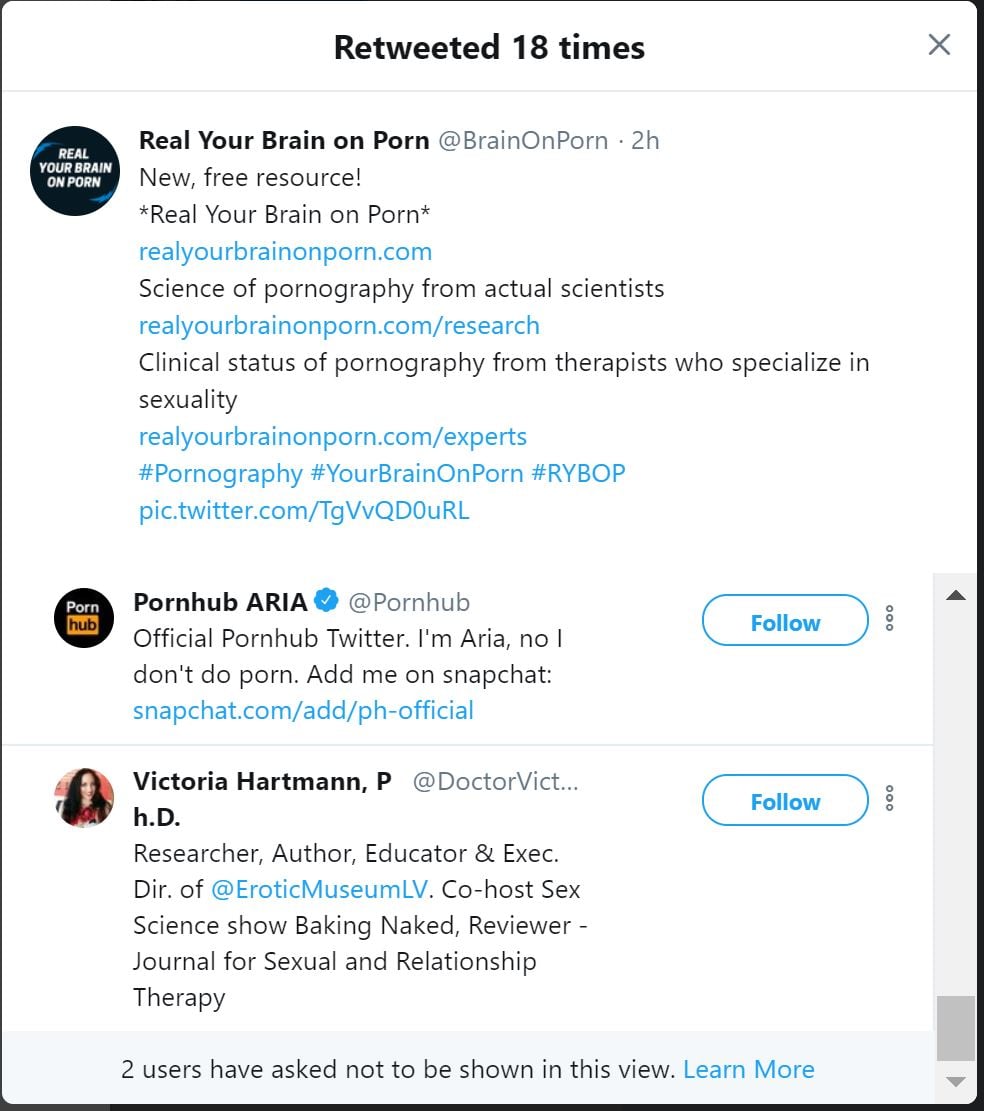
Task: Open the pic.twitter.com/TgVvQD0uRL link
Action: tap(304, 510)
